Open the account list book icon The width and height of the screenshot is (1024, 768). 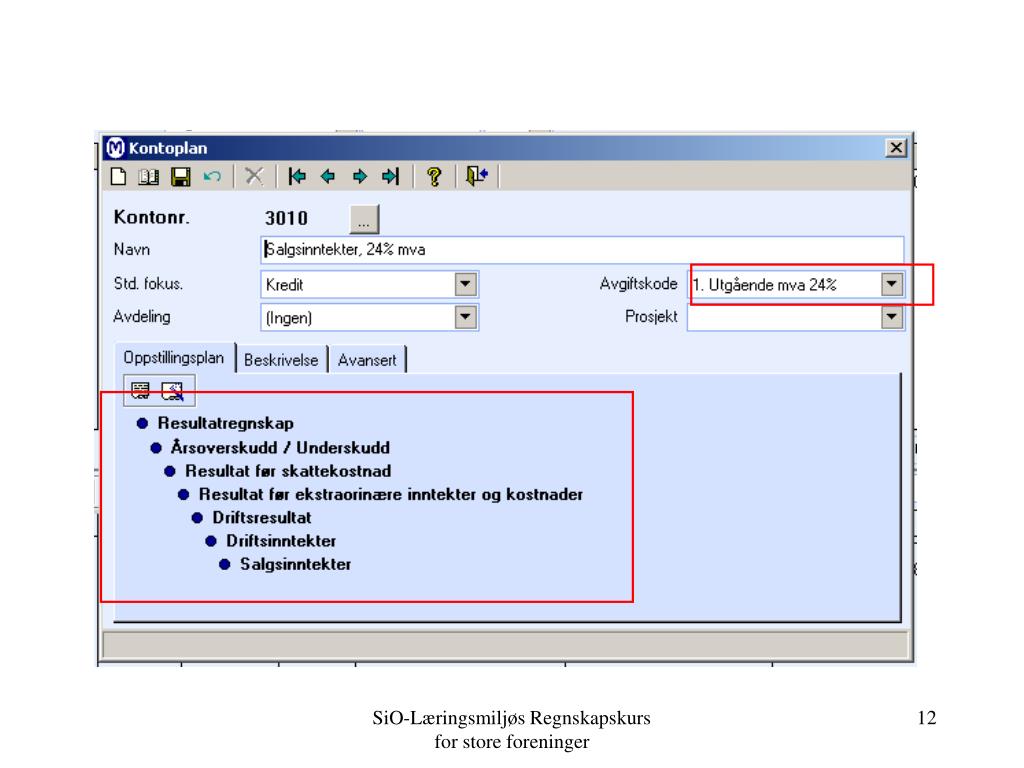click(148, 177)
